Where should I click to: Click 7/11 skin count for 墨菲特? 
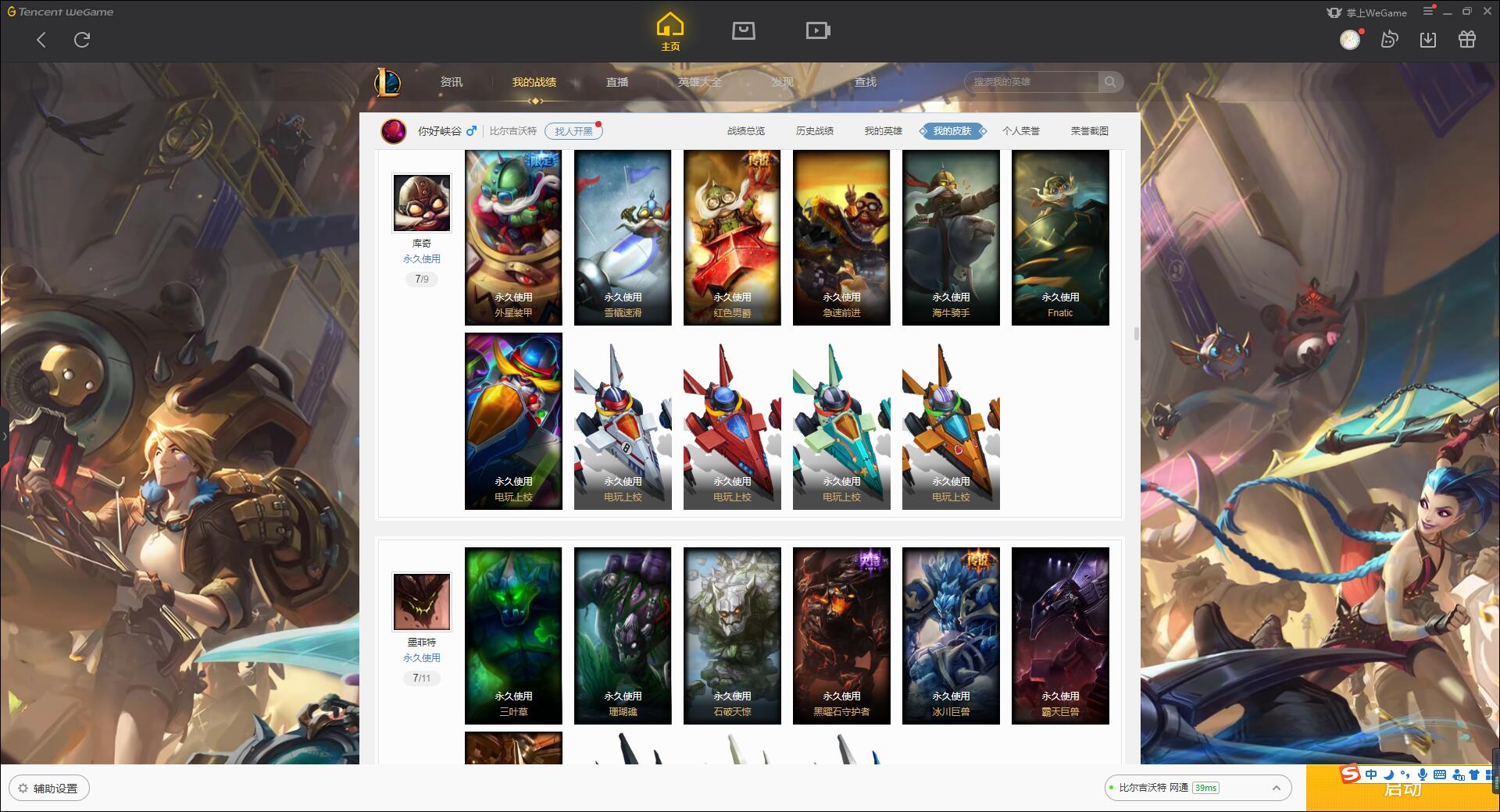pos(422,678)
